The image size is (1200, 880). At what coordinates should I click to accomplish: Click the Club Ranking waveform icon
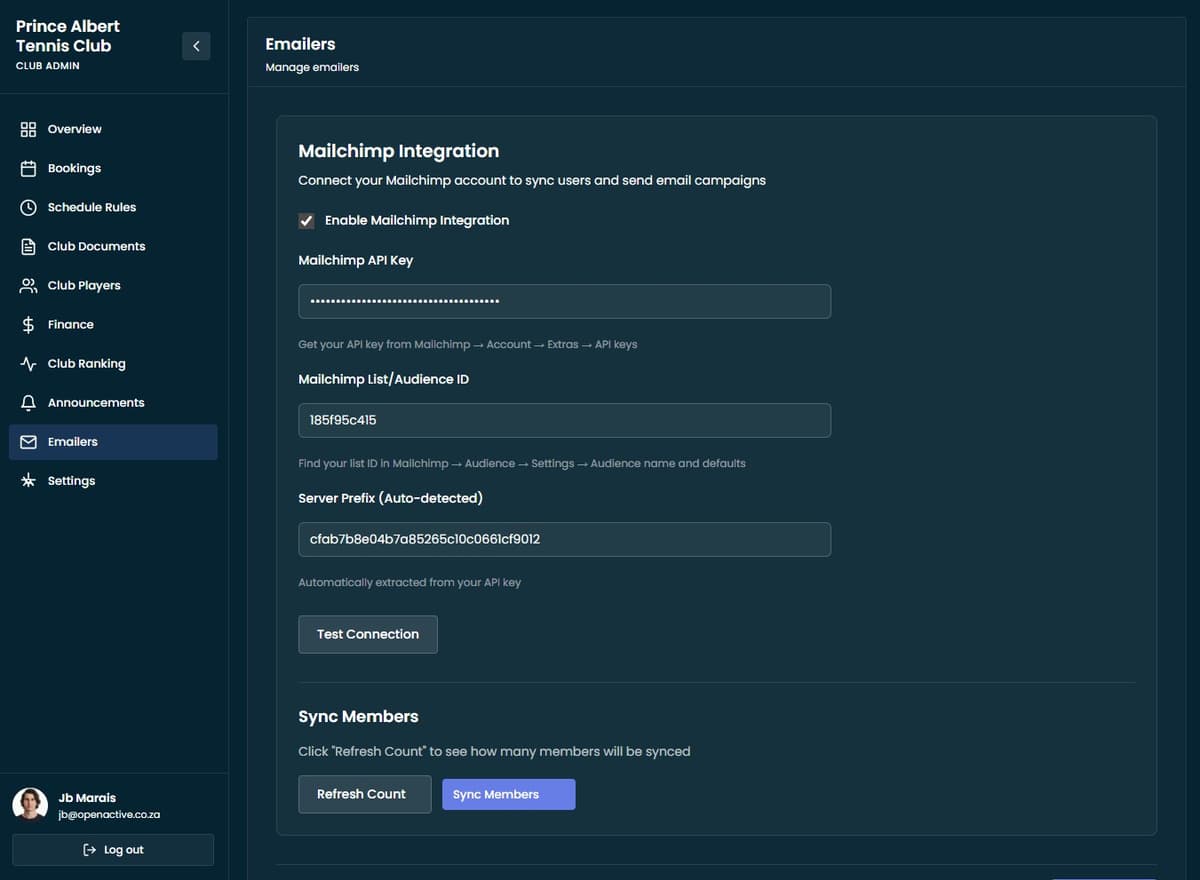[29, 363]
